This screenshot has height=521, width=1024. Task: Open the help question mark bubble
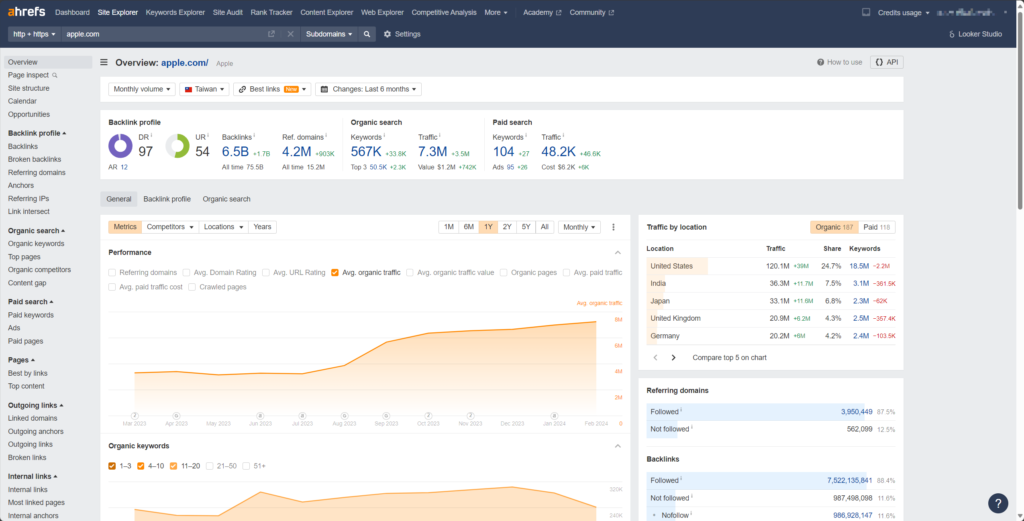click(998, 503)
